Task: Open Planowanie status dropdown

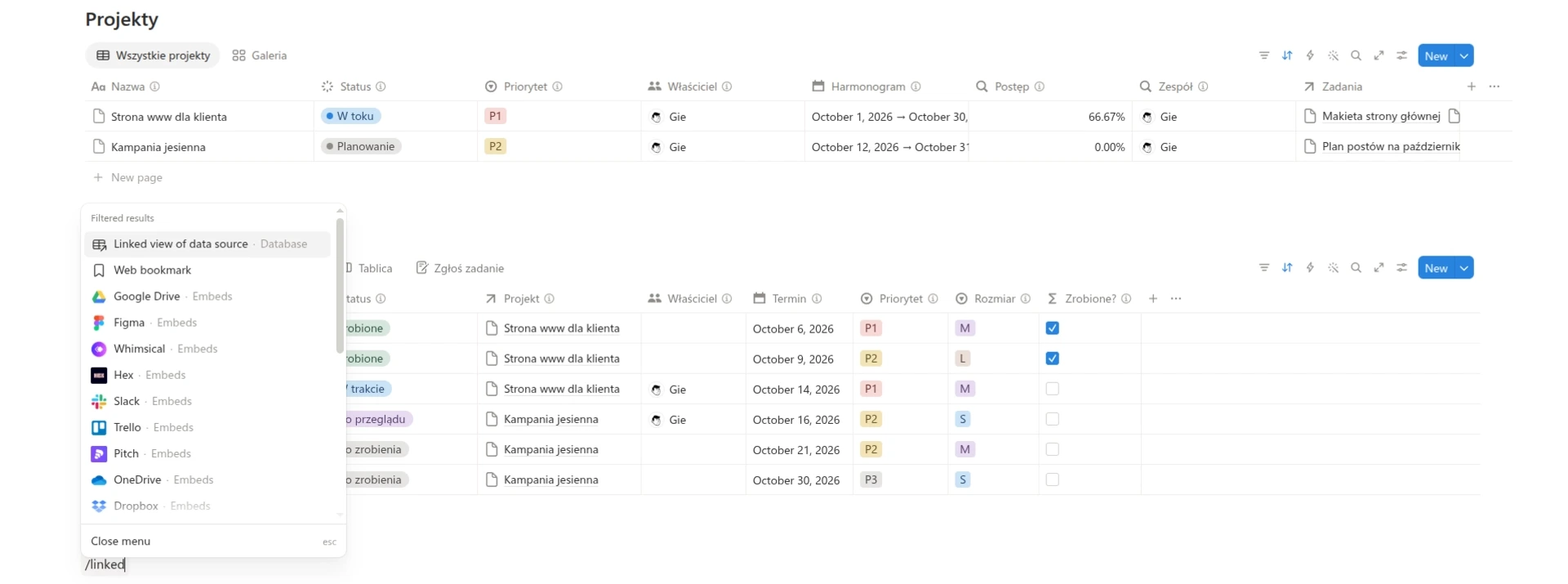Action: (361, 146)
